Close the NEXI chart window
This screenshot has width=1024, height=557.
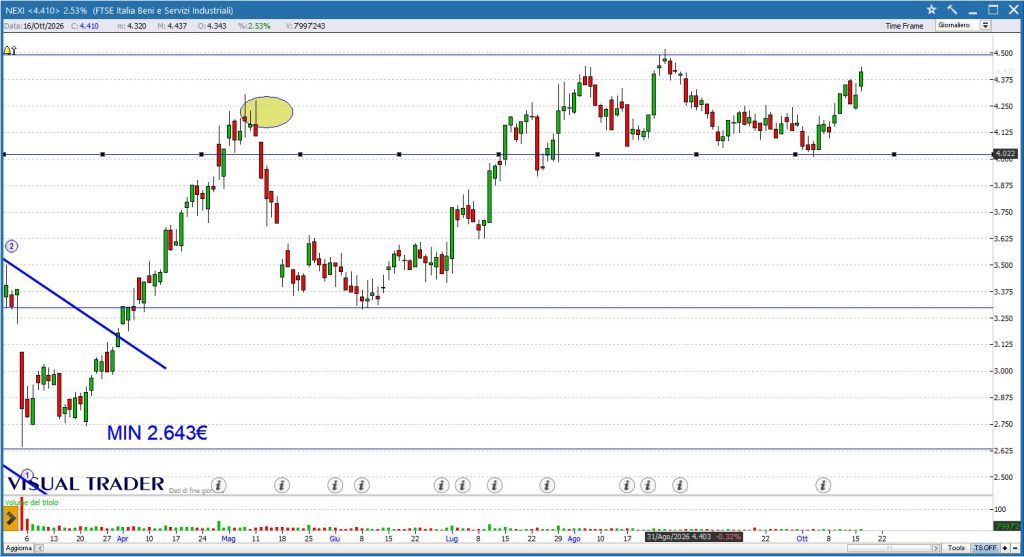pyautogui.click(x=1013, y=9)
